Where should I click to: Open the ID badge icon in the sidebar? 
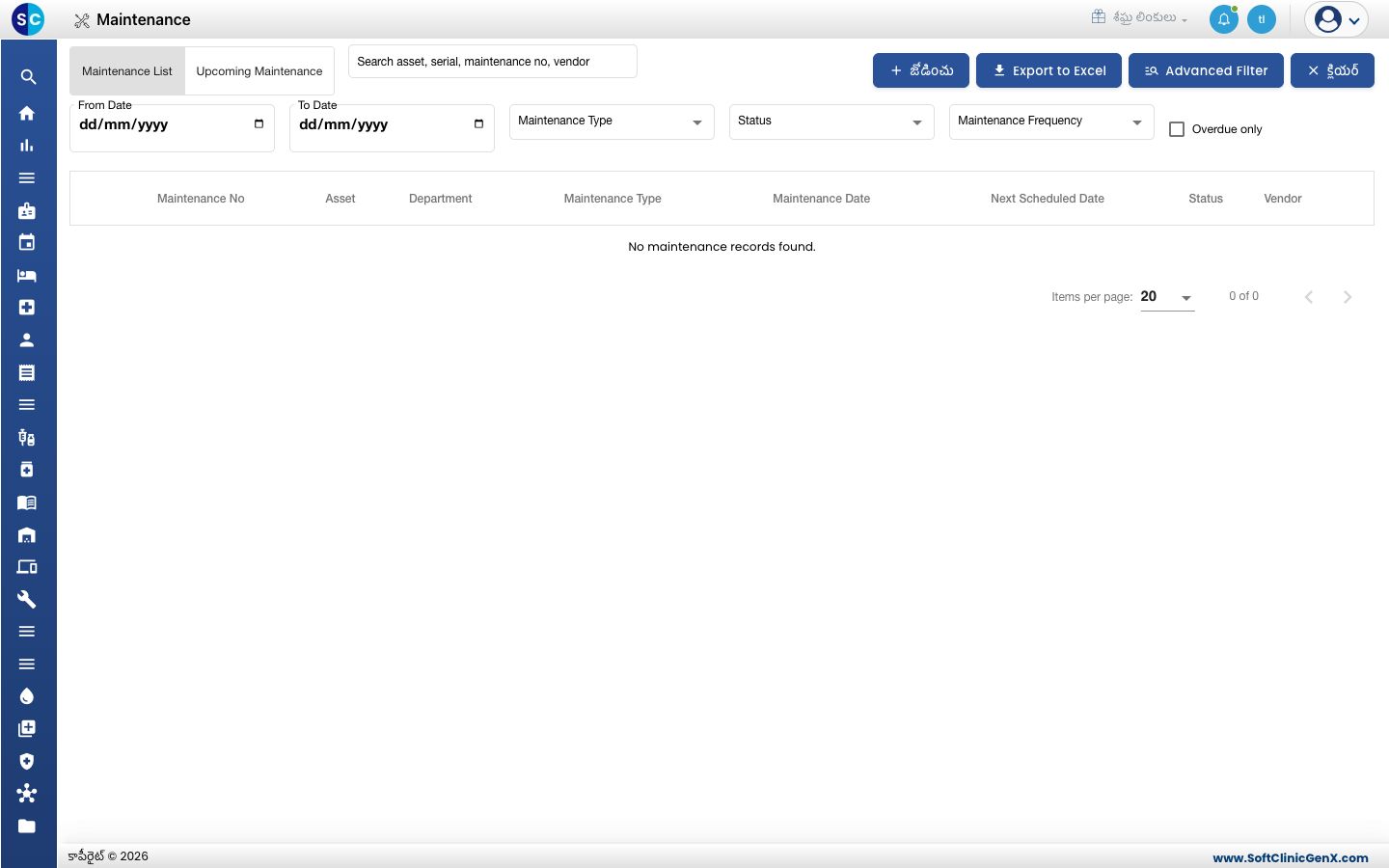[x=27, y=210]
